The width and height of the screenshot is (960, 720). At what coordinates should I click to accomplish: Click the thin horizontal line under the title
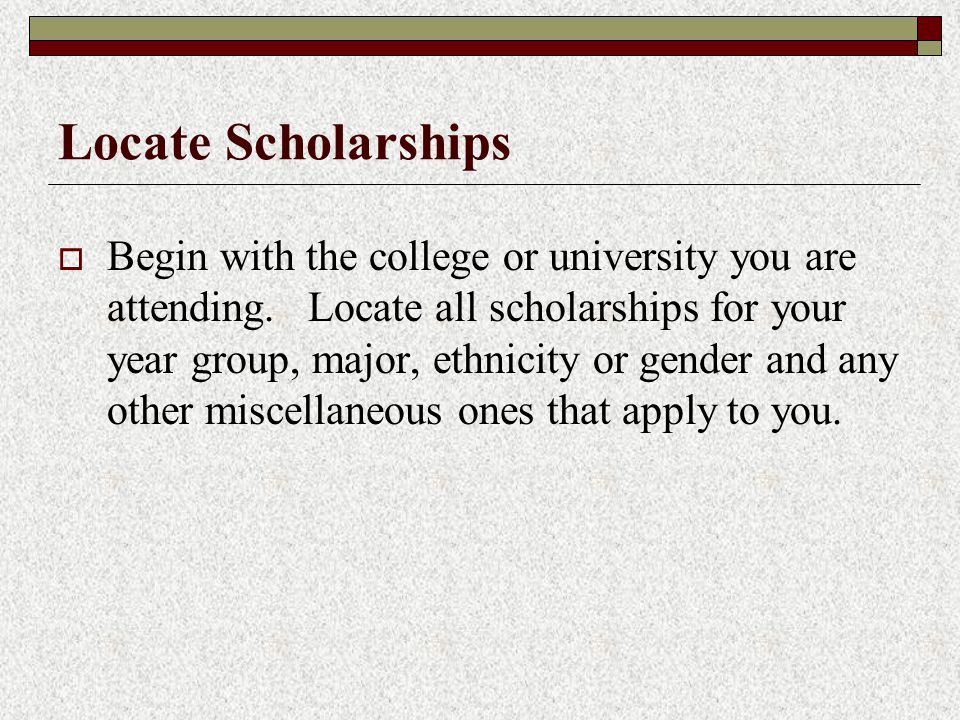click(x=484, y=184)
